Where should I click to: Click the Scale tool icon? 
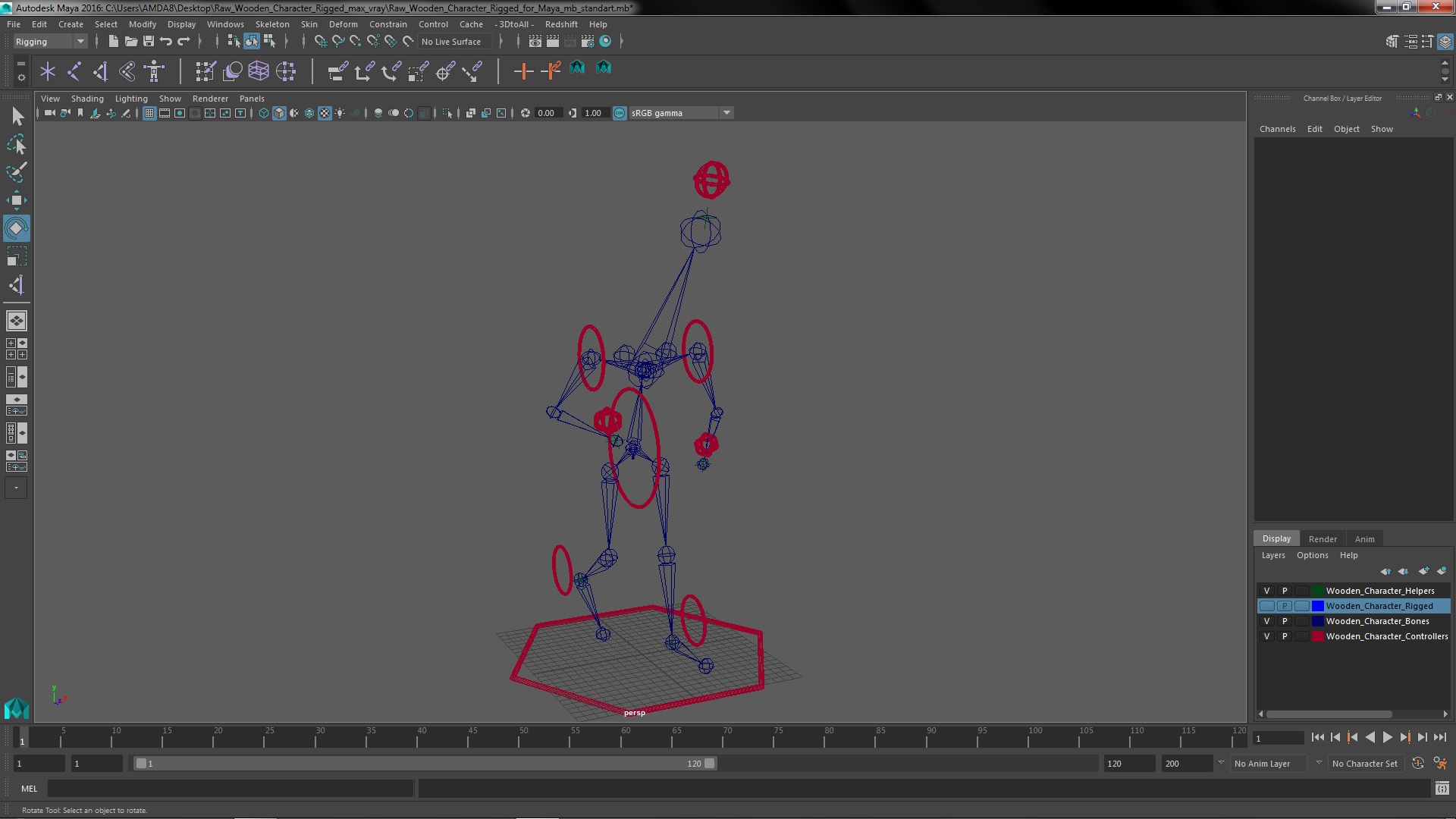tap(16, 256)
